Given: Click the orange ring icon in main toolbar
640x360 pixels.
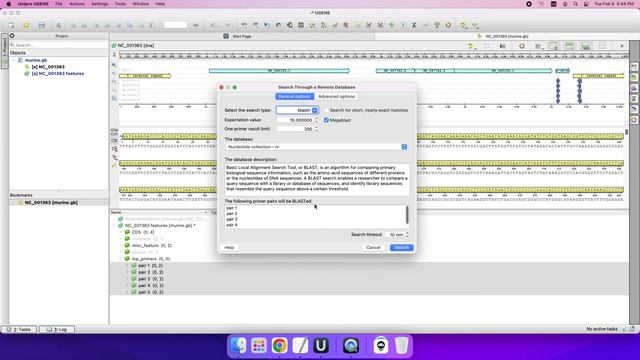Looking at the screenshot, I should coord(448,25).
